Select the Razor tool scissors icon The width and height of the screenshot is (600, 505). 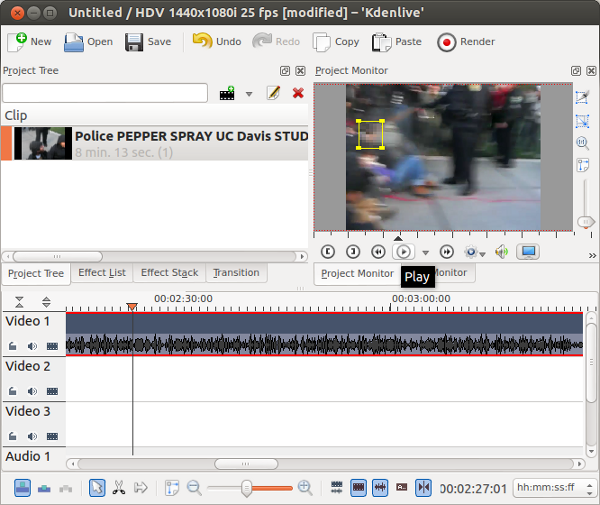pyautogui.click(x=119, y=488)
